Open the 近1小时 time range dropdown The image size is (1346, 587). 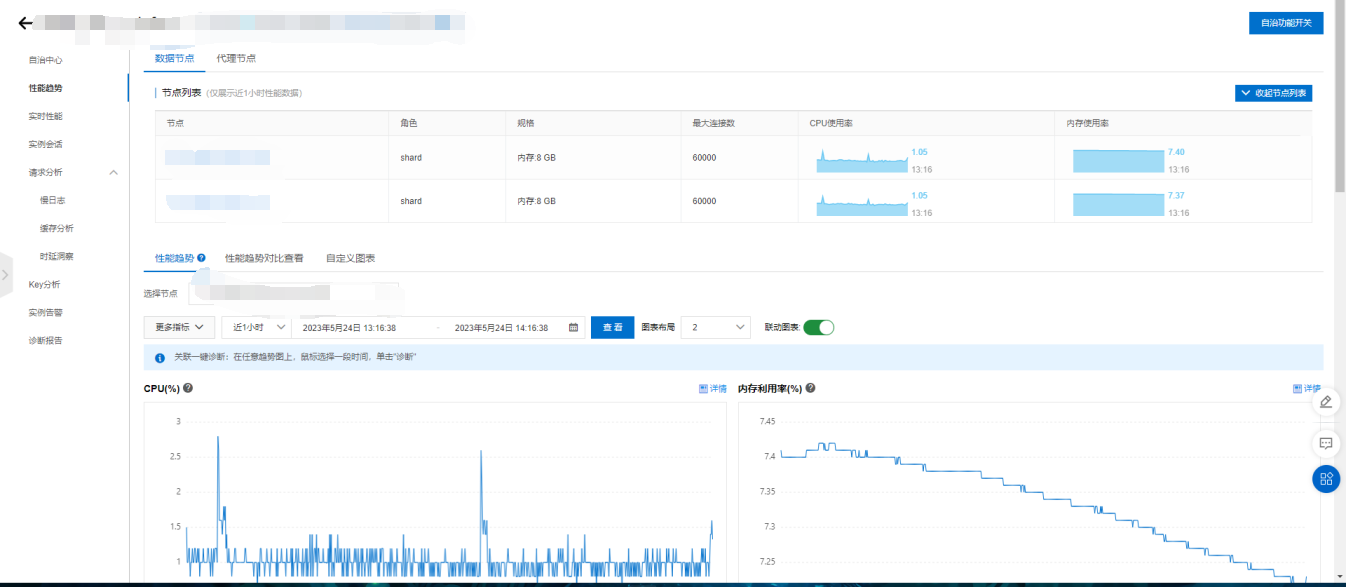(255, 327)
